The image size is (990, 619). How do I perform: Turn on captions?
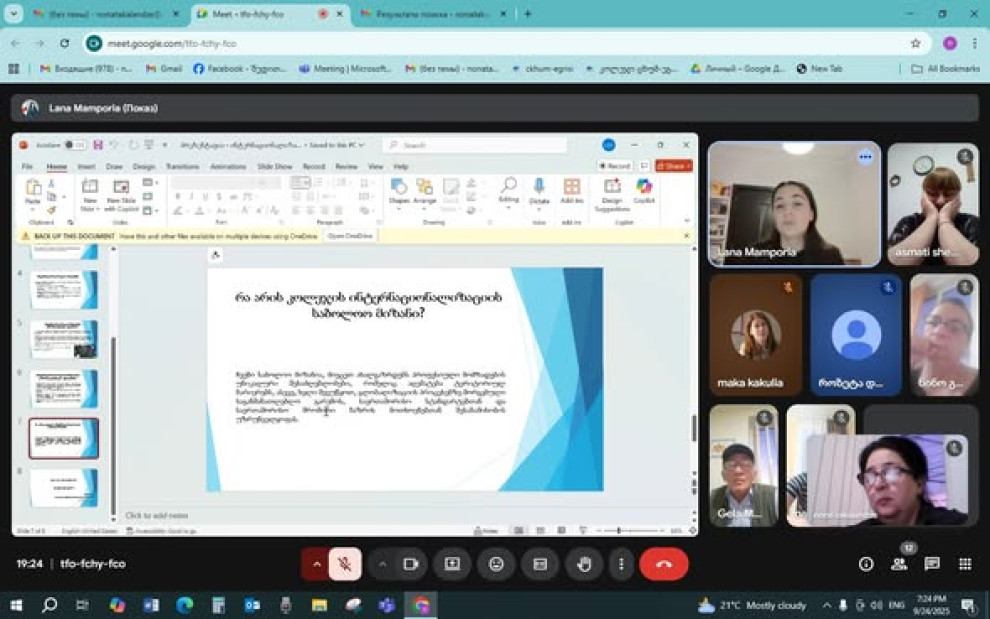click(540, 564)
